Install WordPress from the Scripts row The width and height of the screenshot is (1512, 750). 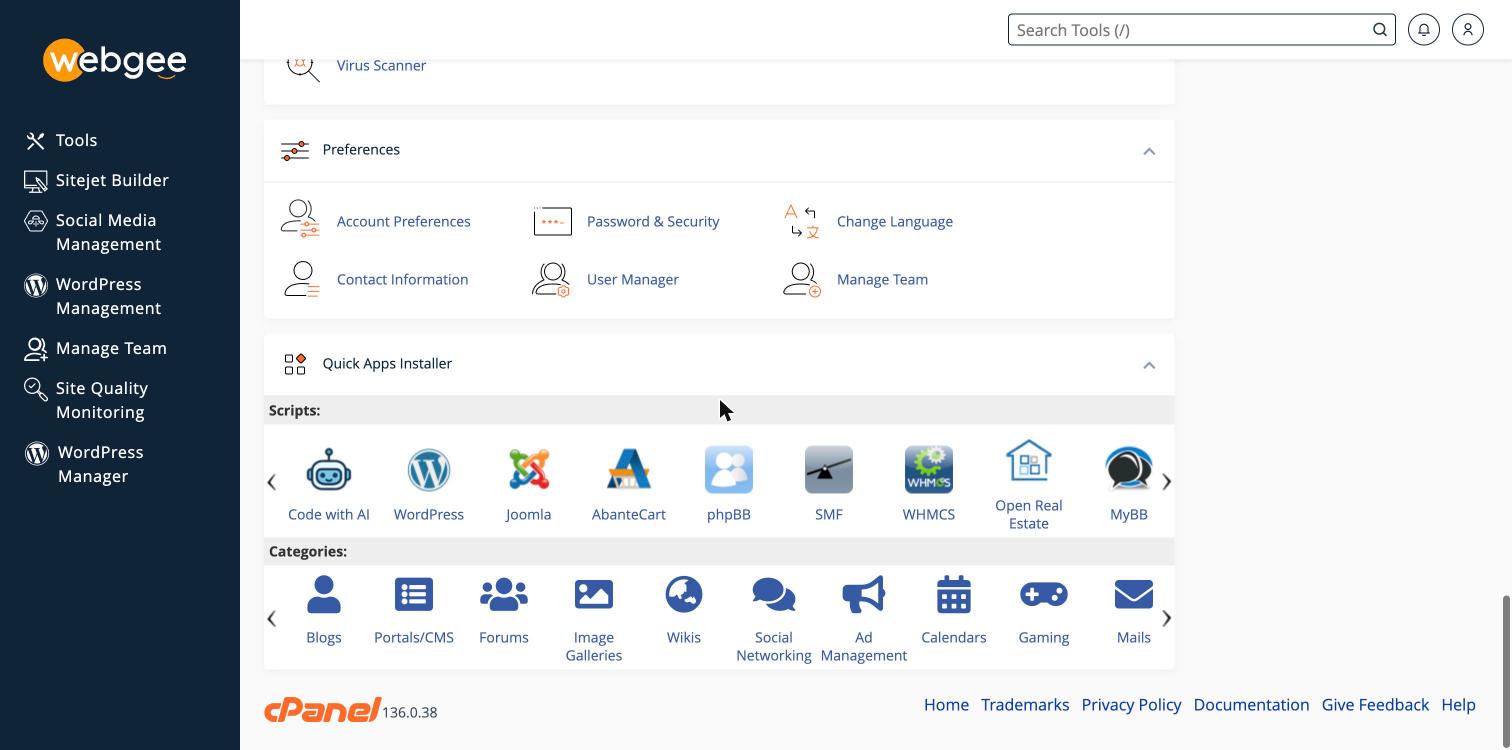429,469
